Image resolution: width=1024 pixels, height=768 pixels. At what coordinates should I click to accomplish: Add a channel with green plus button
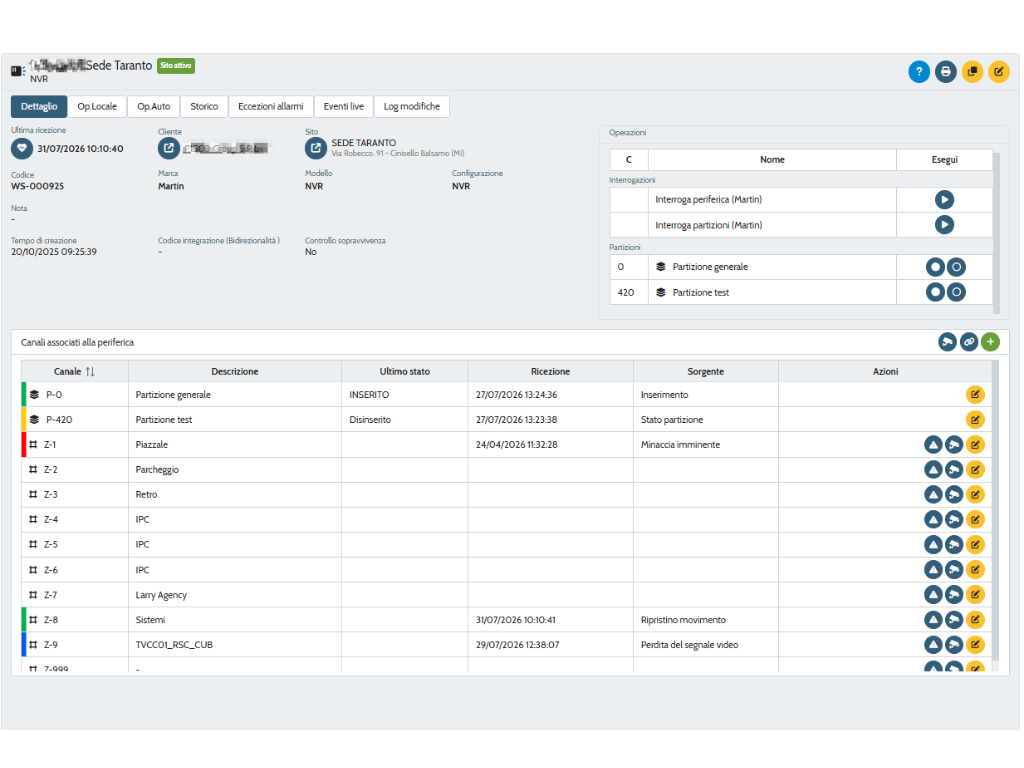tap(990, 342)
